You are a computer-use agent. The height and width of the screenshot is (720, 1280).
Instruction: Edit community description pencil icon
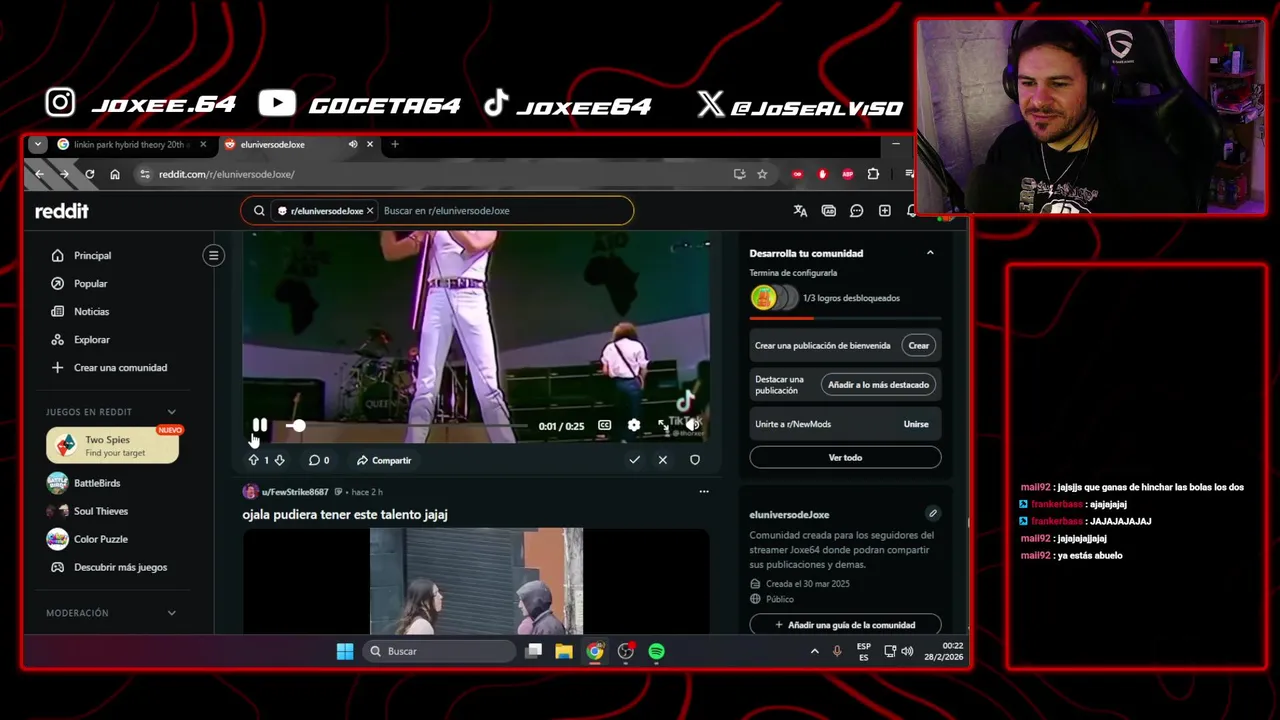[x=932, y=514]
